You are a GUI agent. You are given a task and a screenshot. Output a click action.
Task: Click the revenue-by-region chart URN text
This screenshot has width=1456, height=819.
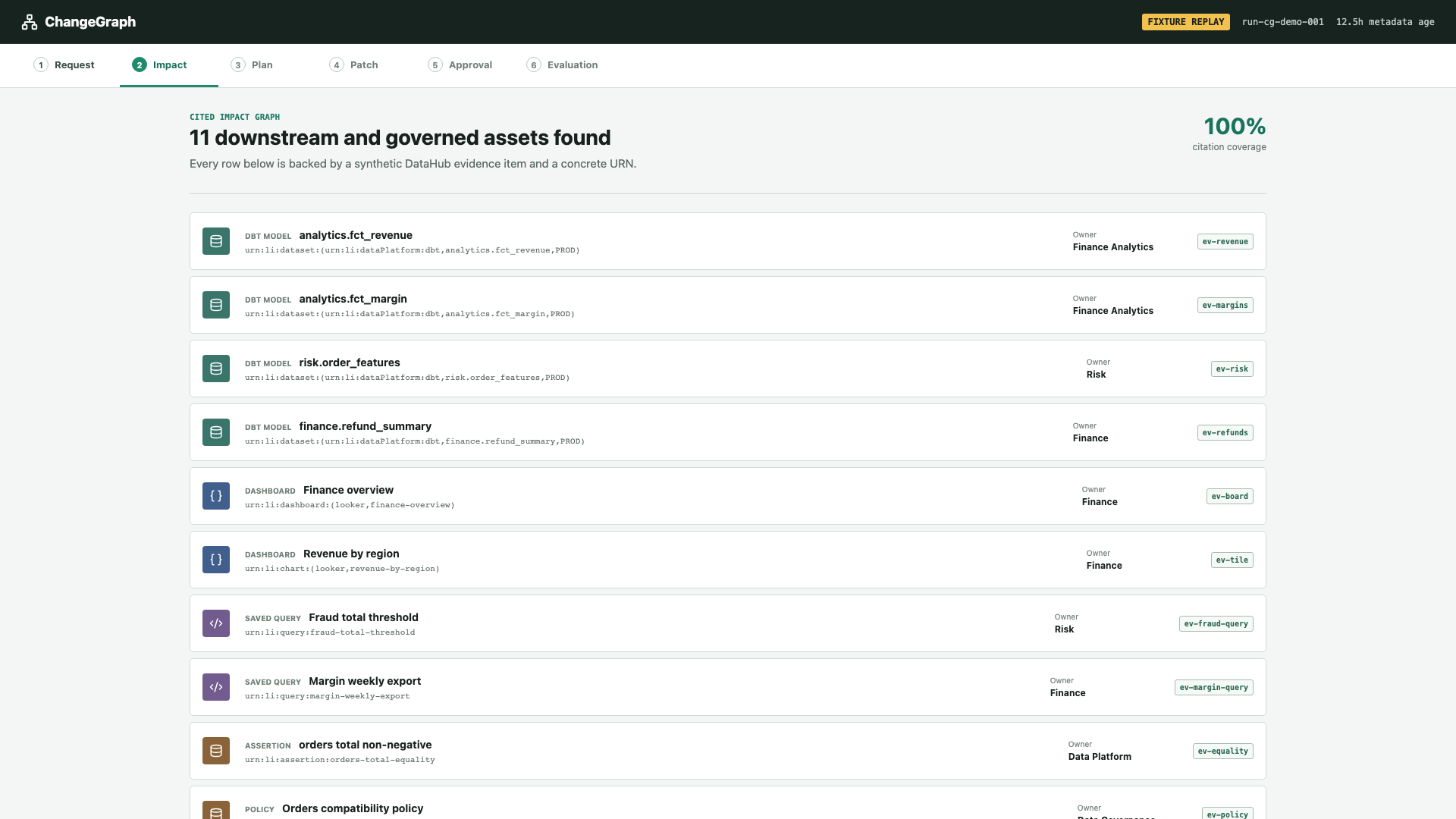[x=342, y=569]
